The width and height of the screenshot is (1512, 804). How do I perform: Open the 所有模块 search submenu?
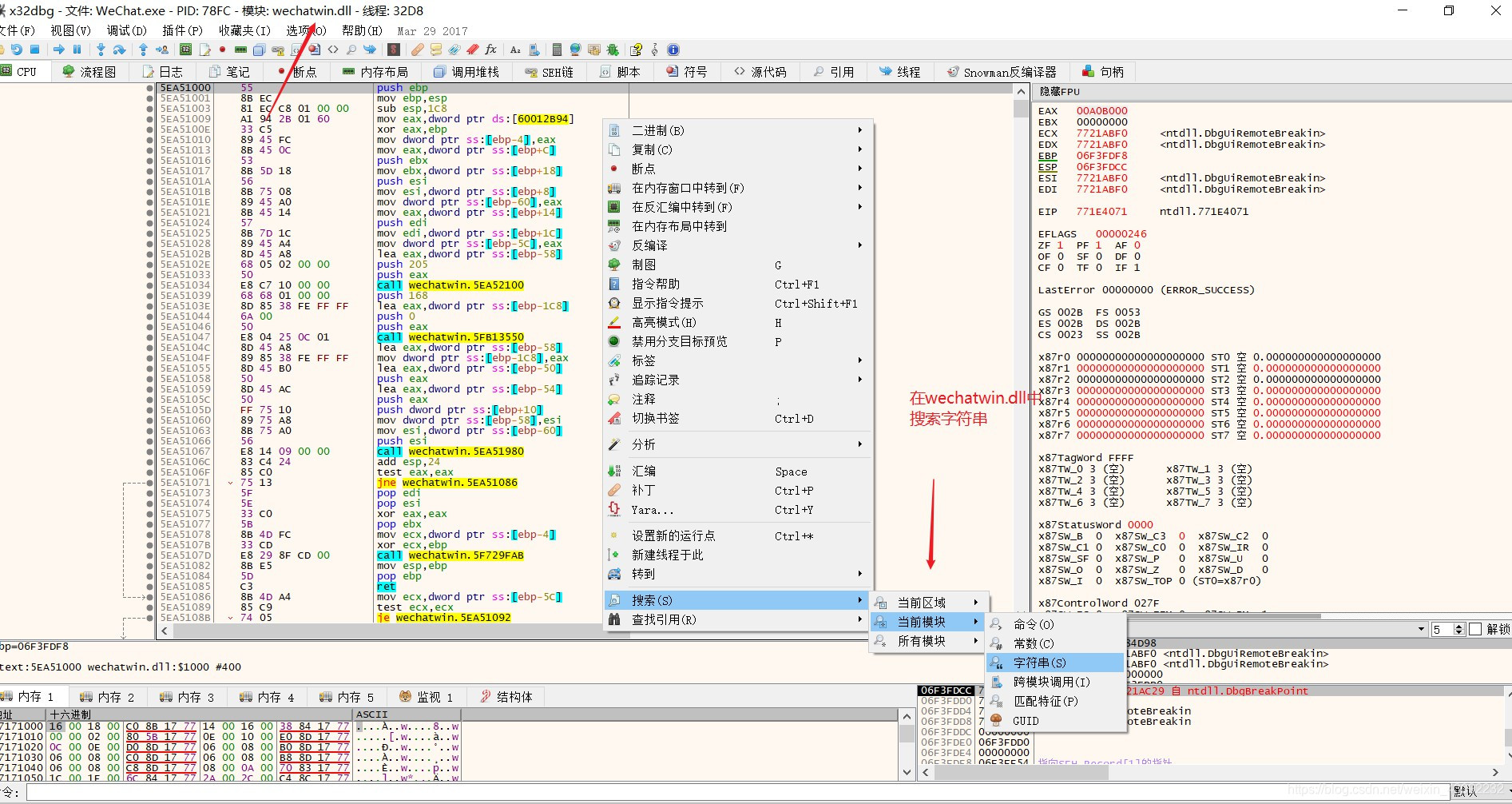click(927, 641)
